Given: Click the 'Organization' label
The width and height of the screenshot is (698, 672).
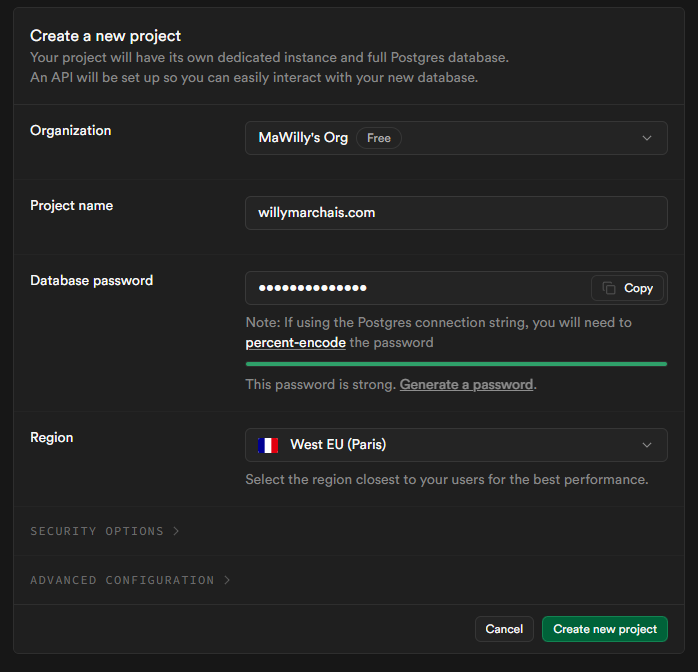Looking at the screenshot, I should pyautogui.click(x=70, y=130).
